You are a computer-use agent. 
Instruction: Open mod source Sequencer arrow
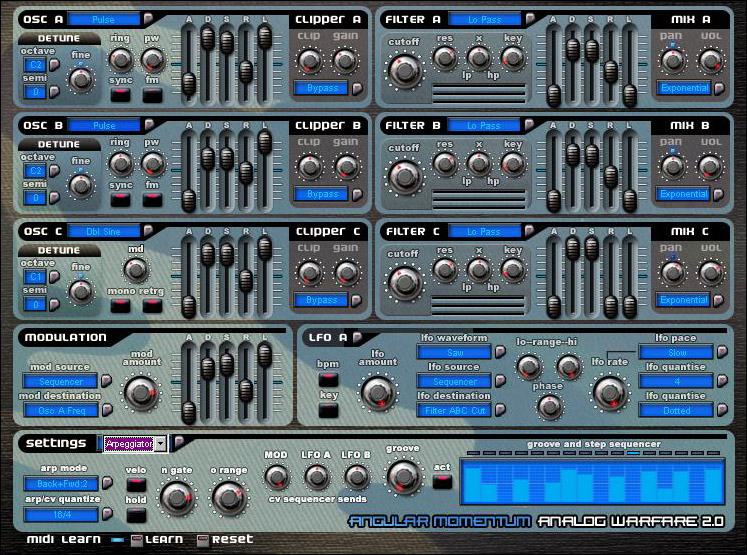pyautogui.click(x=106, y=381)
